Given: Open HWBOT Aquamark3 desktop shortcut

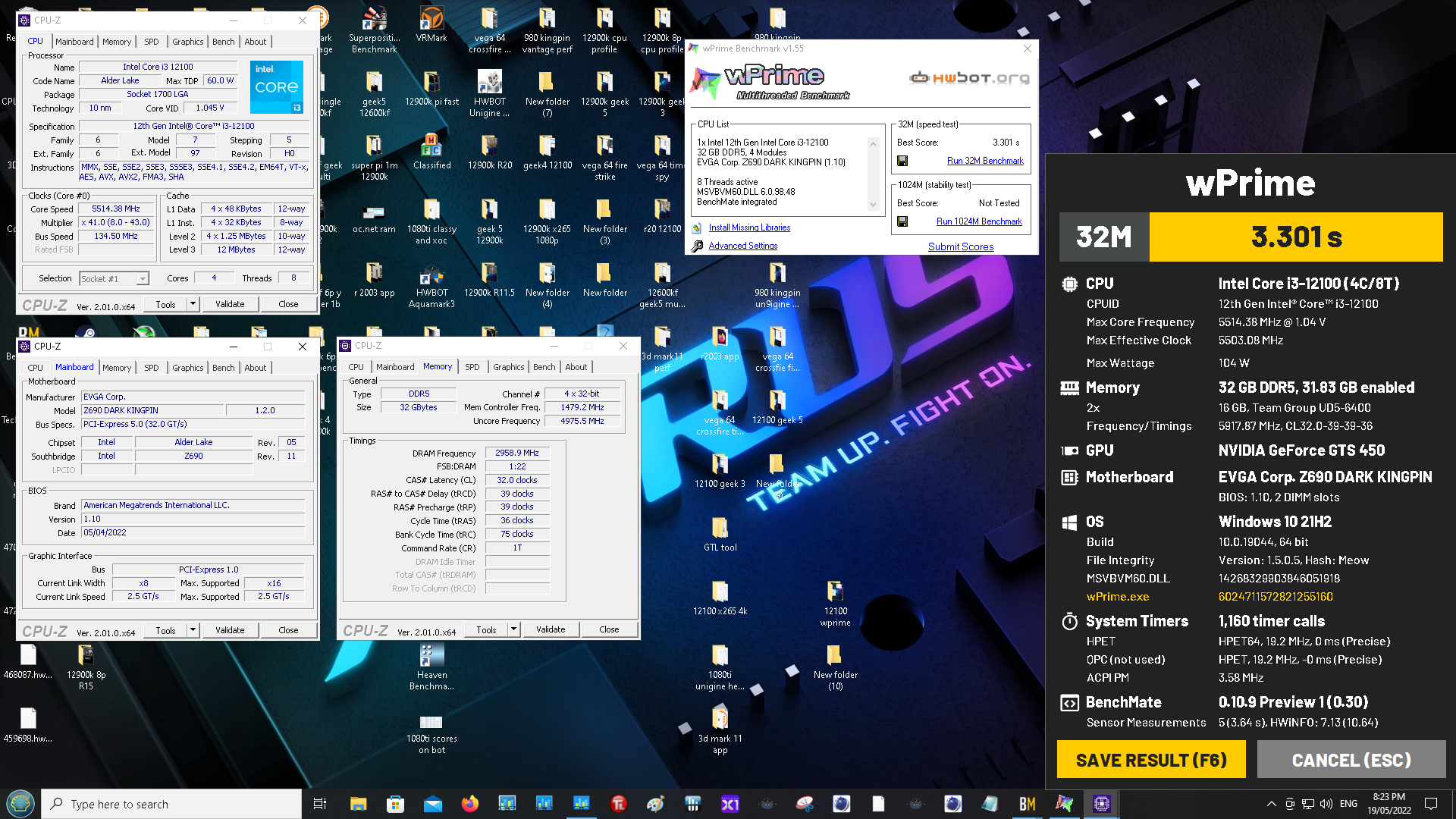Looking at the screenshot, I should pyautogui.click(x=431, y=285).
